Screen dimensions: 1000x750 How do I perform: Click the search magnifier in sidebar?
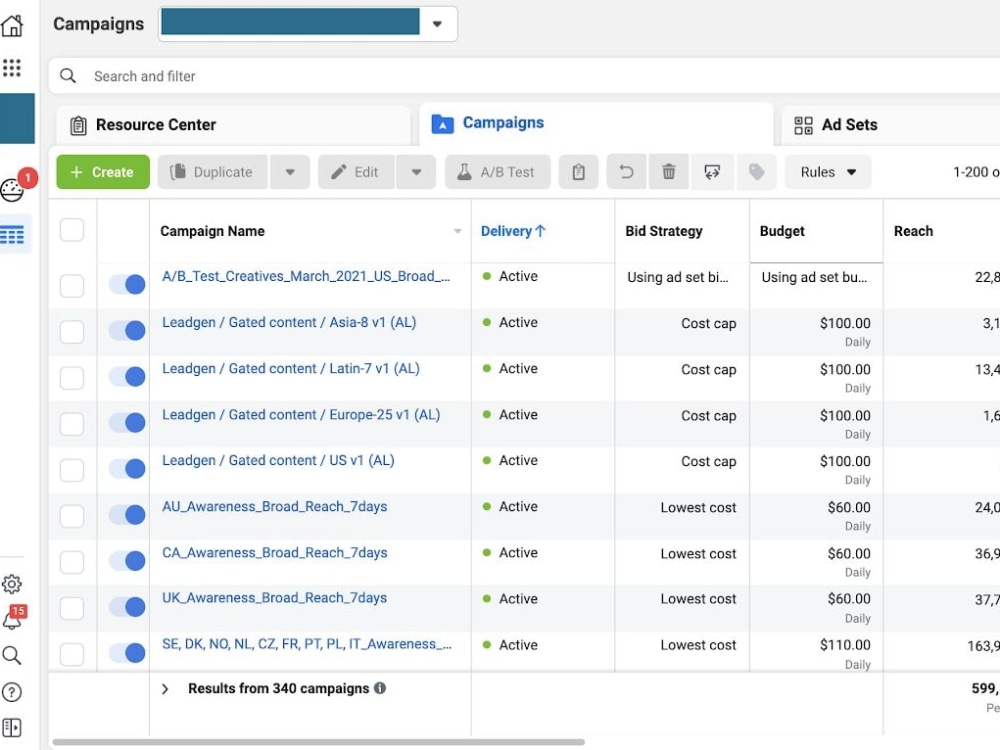[12, 656]
